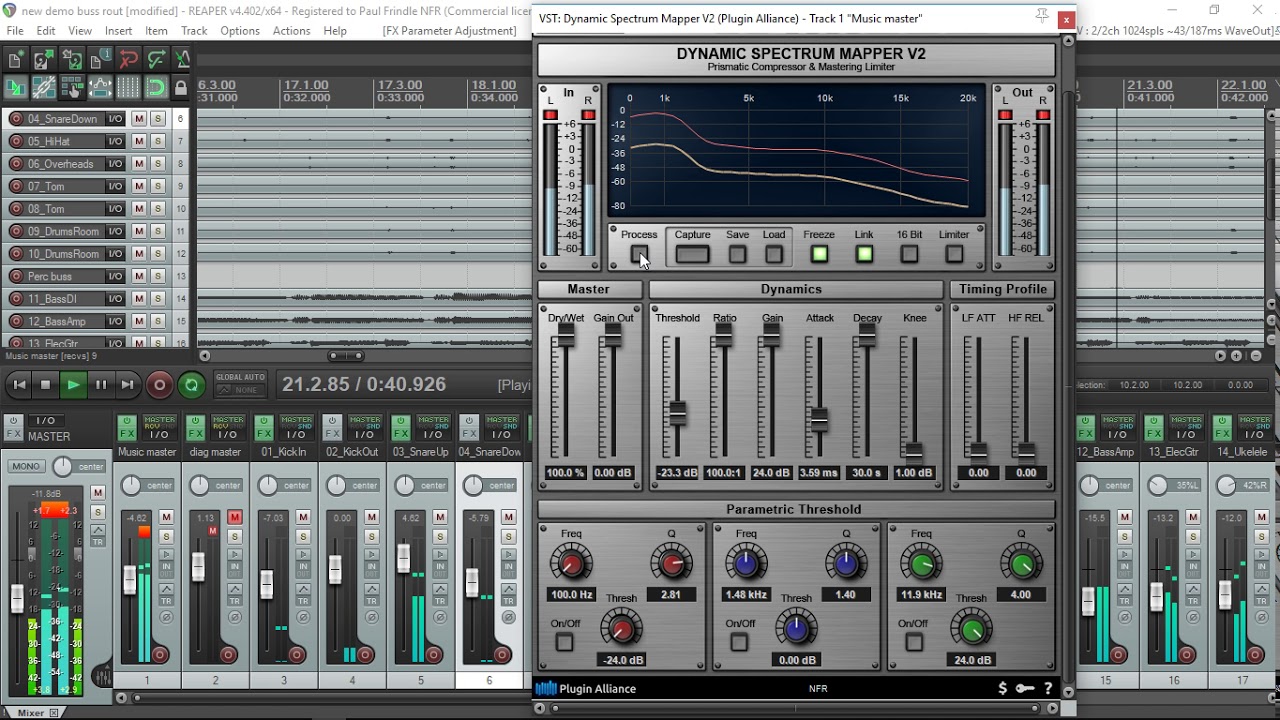
Task: Click the Save project toolbar icon
Action: [x=72, y=59]
